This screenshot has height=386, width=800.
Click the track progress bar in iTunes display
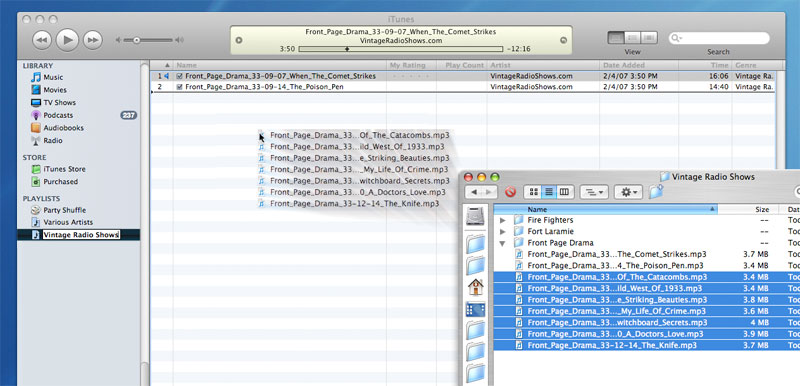coord(401,49)
